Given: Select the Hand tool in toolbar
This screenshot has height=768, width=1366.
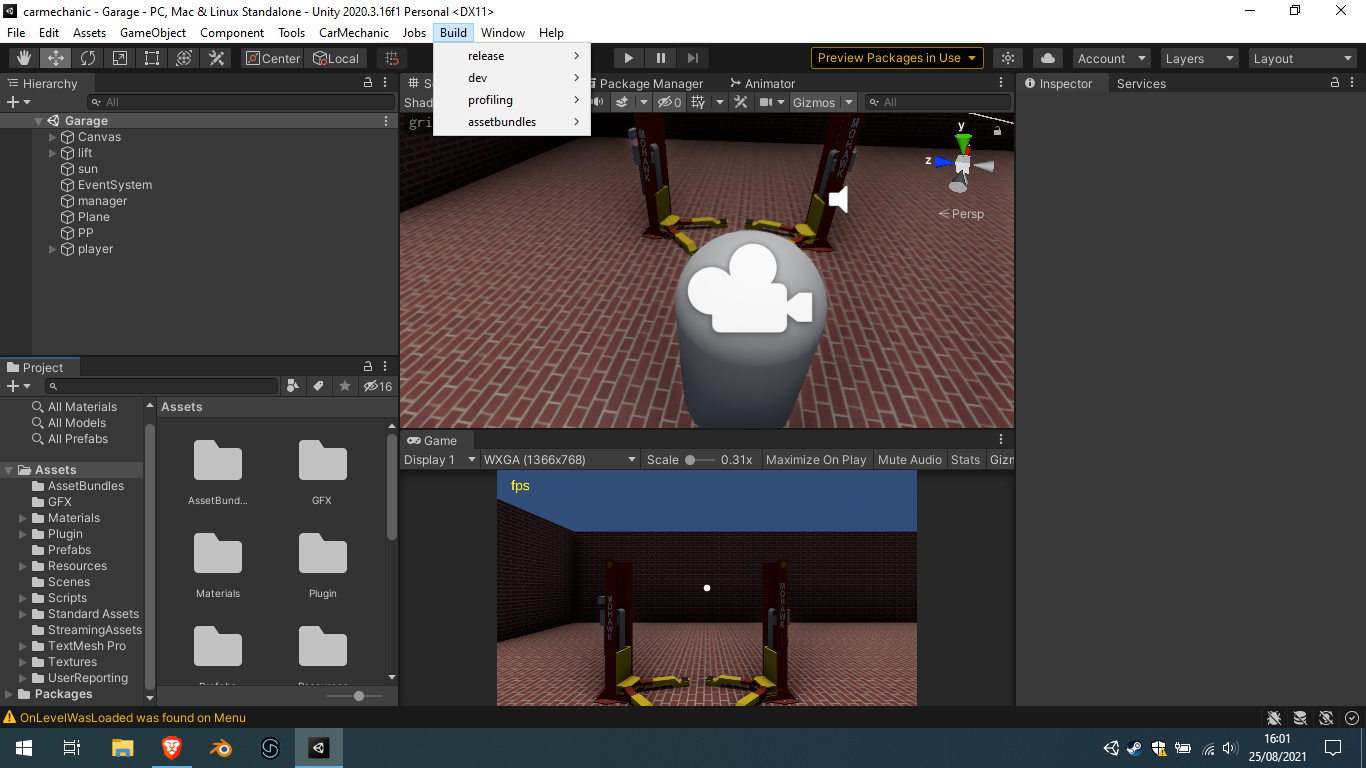Looking at the screenshot, I should 23,58.
